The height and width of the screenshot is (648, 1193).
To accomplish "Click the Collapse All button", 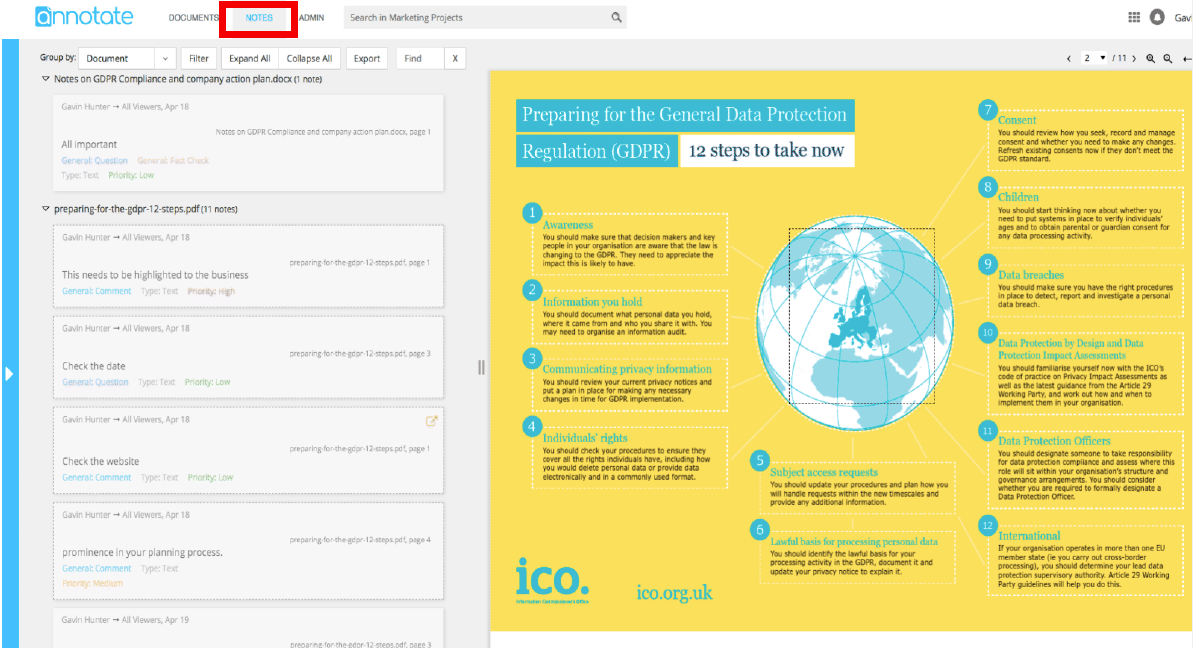I will (x=309, y=59).
